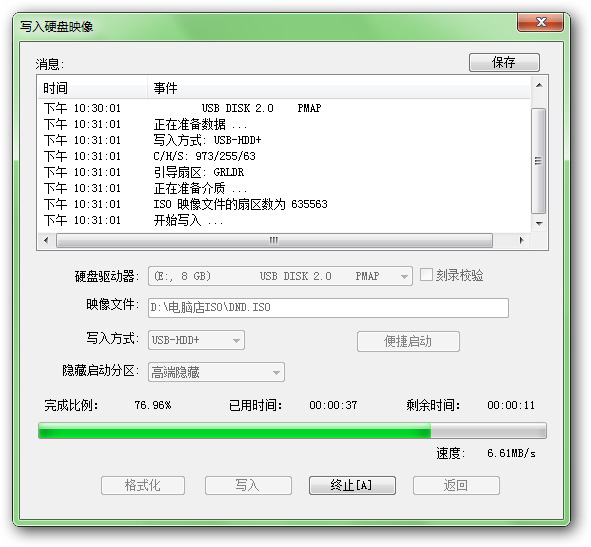Click the message list scroll up arrow
Screen dimensions: 591x547
(x=539, y=86)
